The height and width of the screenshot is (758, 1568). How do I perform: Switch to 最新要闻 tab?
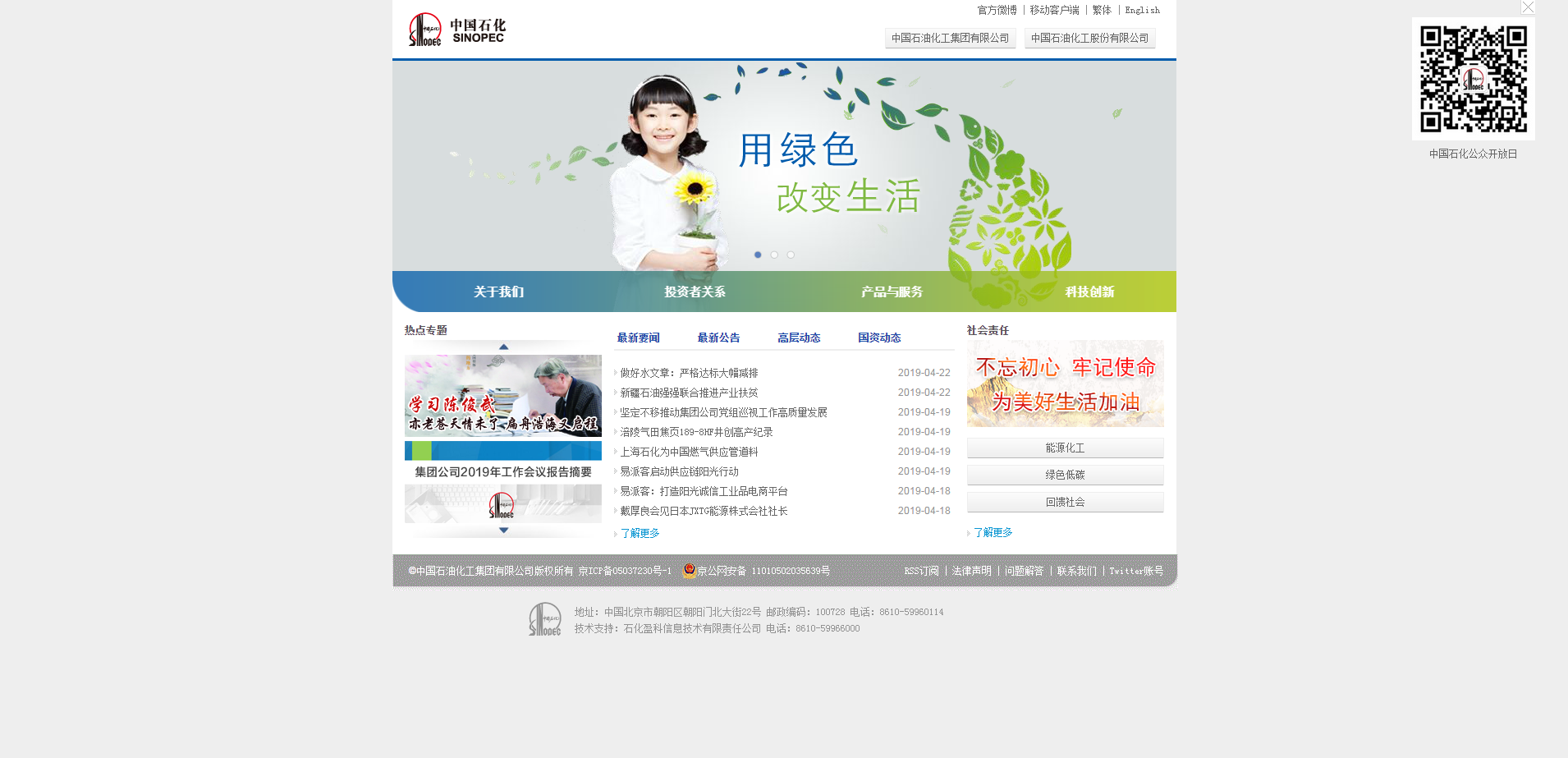(x=638, y=338)
